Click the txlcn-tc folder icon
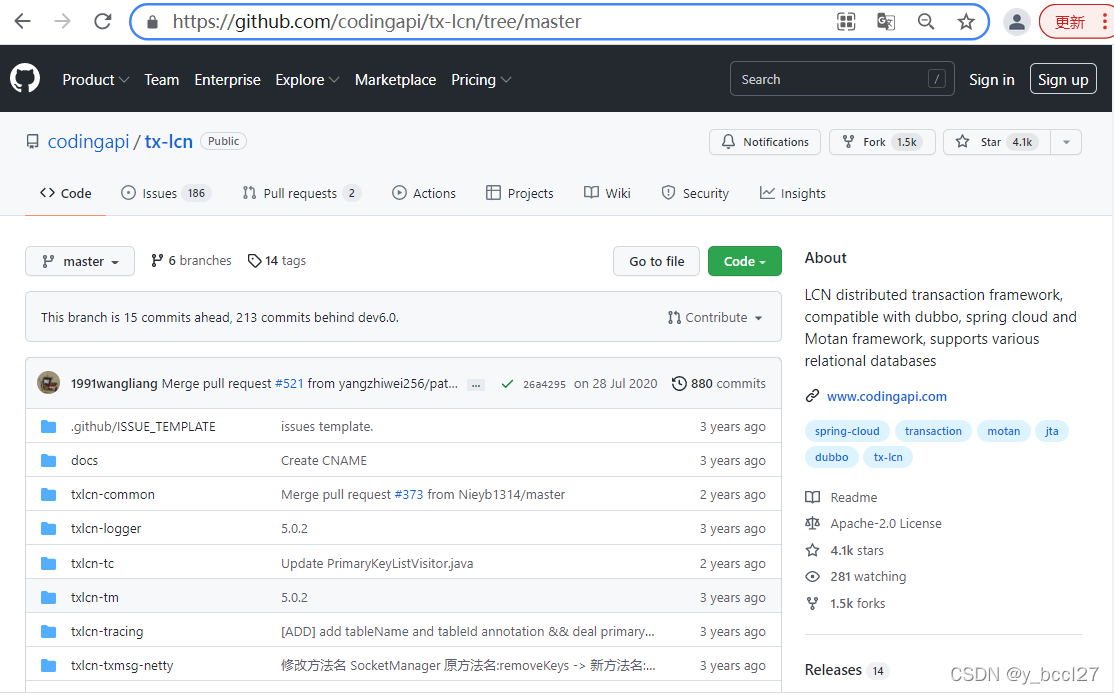Screen dimensions: 1114x694 (x=48, y=563)
